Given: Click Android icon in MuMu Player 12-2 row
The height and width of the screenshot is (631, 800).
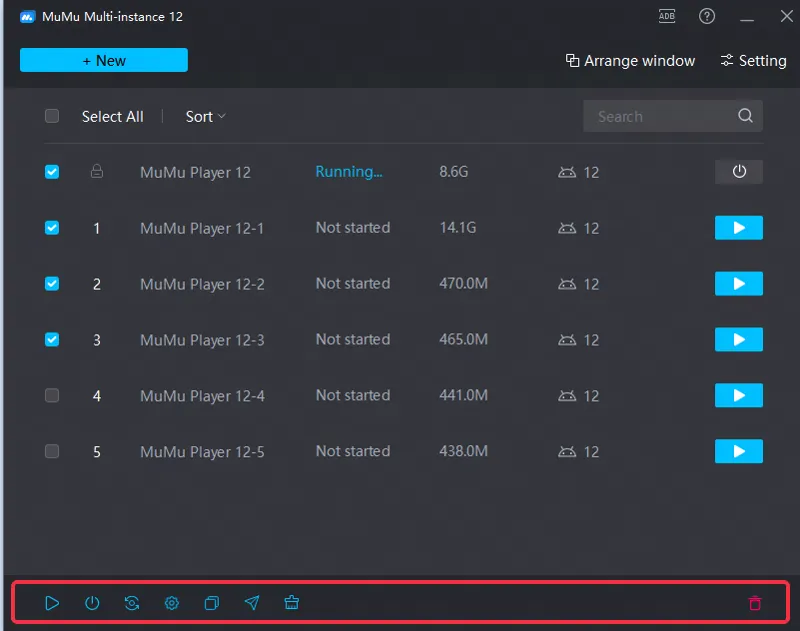Looking at the screenshot, I should click(x=567, y=284).
